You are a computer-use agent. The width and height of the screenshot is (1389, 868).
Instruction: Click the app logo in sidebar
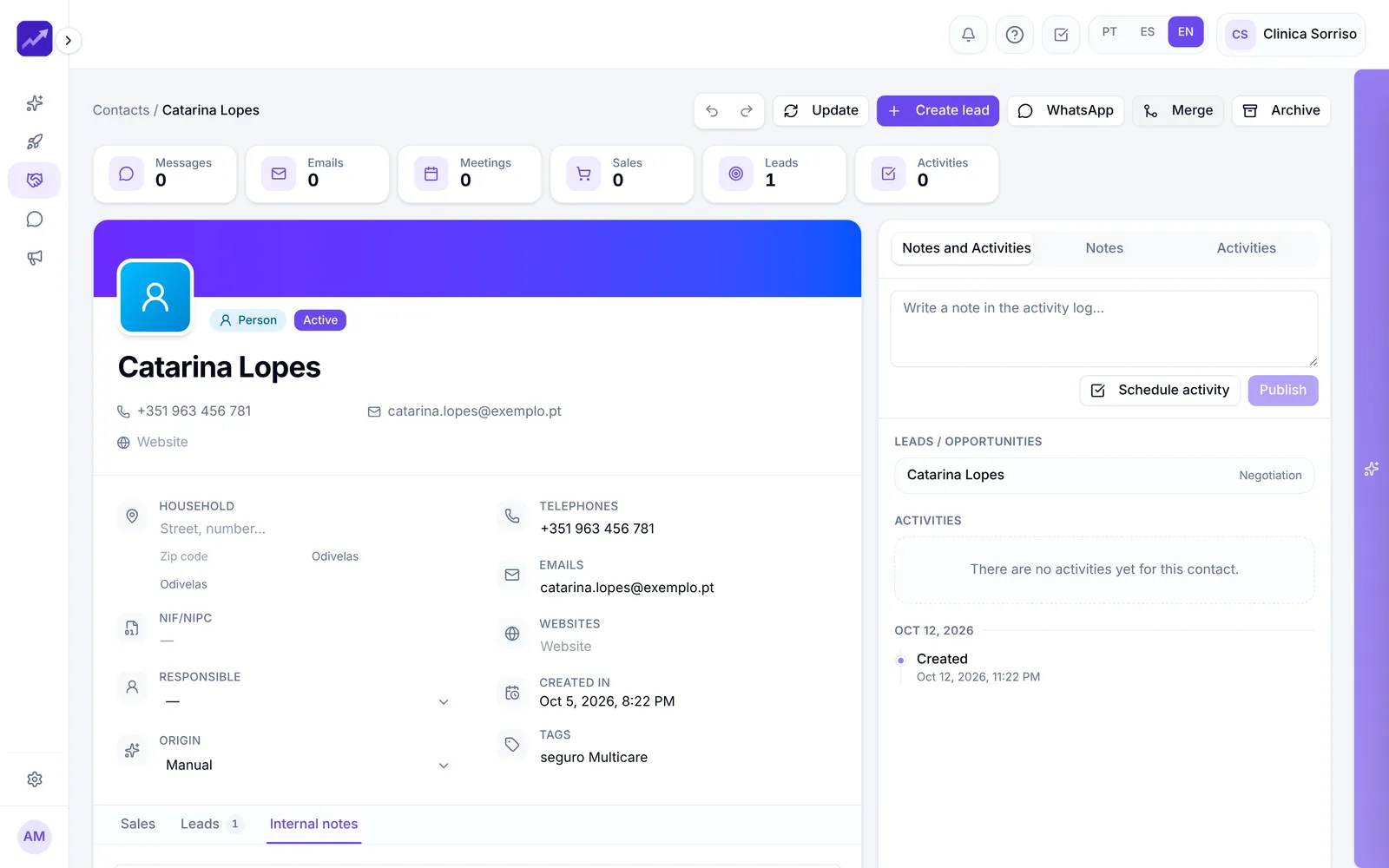pyautogui.click(x=35, y=39)
